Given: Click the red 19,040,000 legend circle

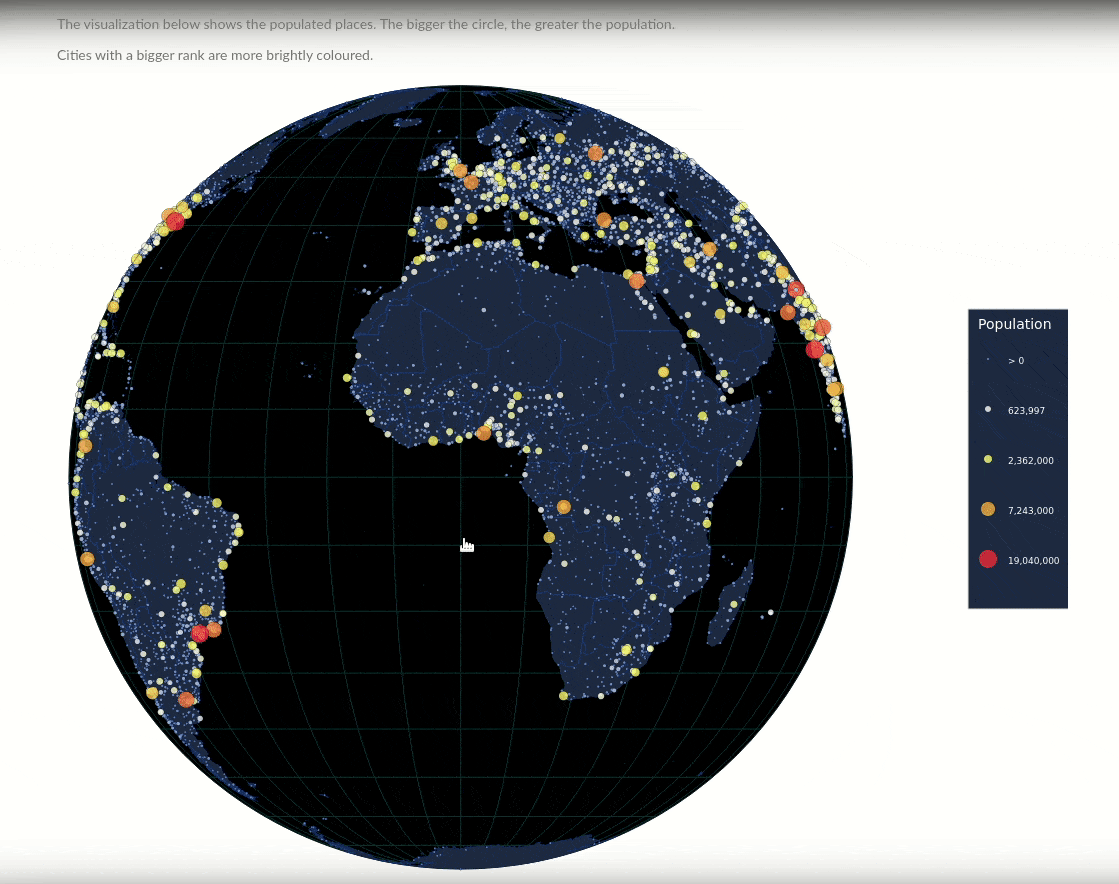Looking at the screenshot, I should tap(988, 559).
